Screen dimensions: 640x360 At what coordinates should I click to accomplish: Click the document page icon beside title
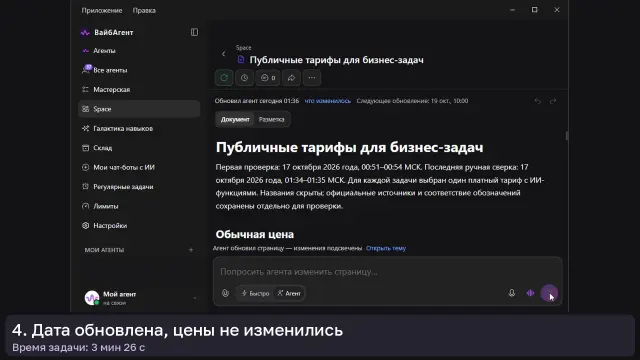point(241,60)
